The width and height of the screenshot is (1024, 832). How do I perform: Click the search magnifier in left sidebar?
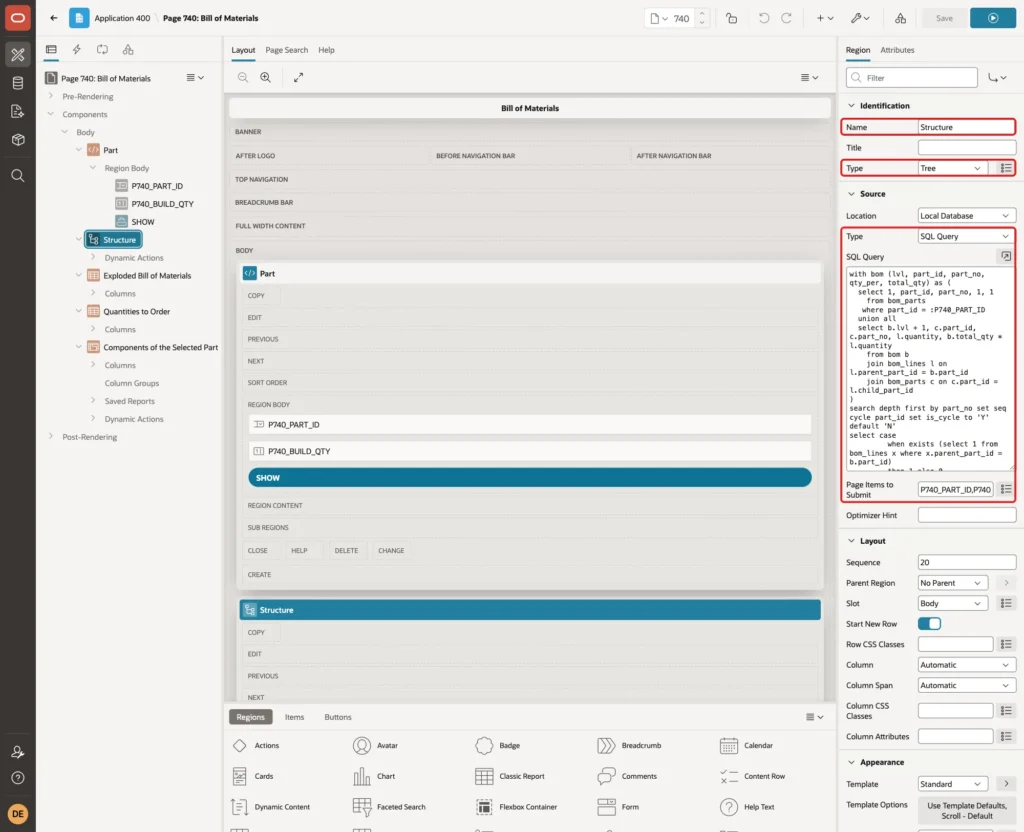pos(18,176)
